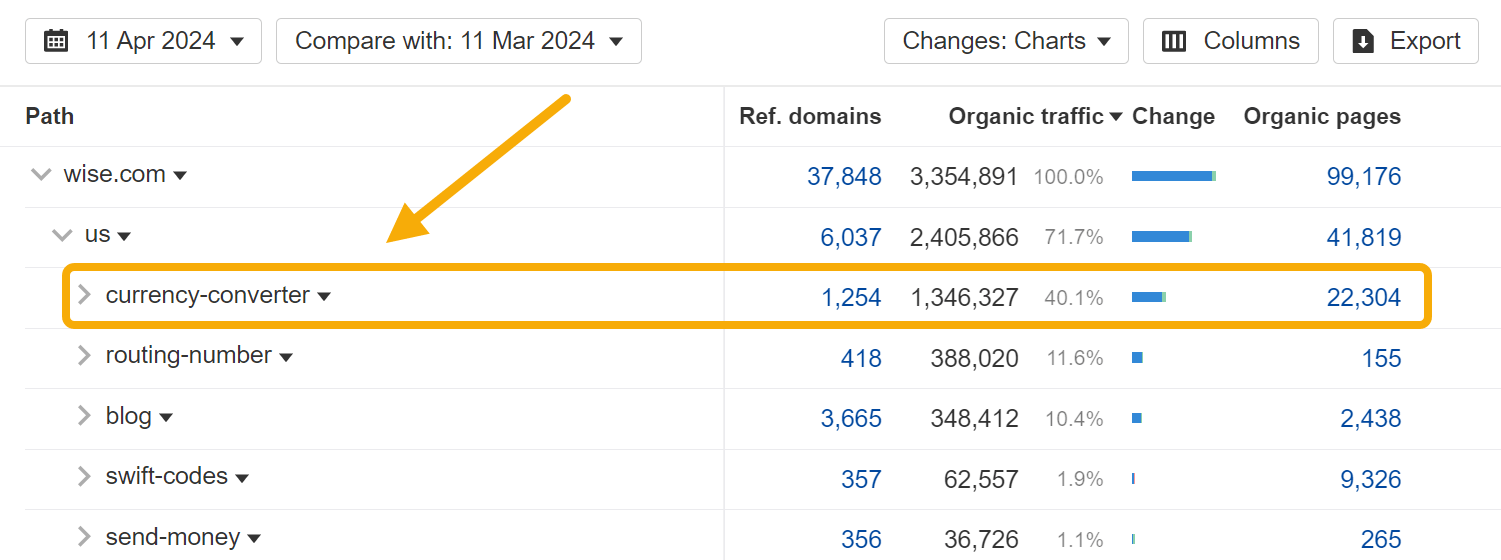1501x560 pixels.
Task: Click the wise.com change bar chart
Action: coord(1173,176)
